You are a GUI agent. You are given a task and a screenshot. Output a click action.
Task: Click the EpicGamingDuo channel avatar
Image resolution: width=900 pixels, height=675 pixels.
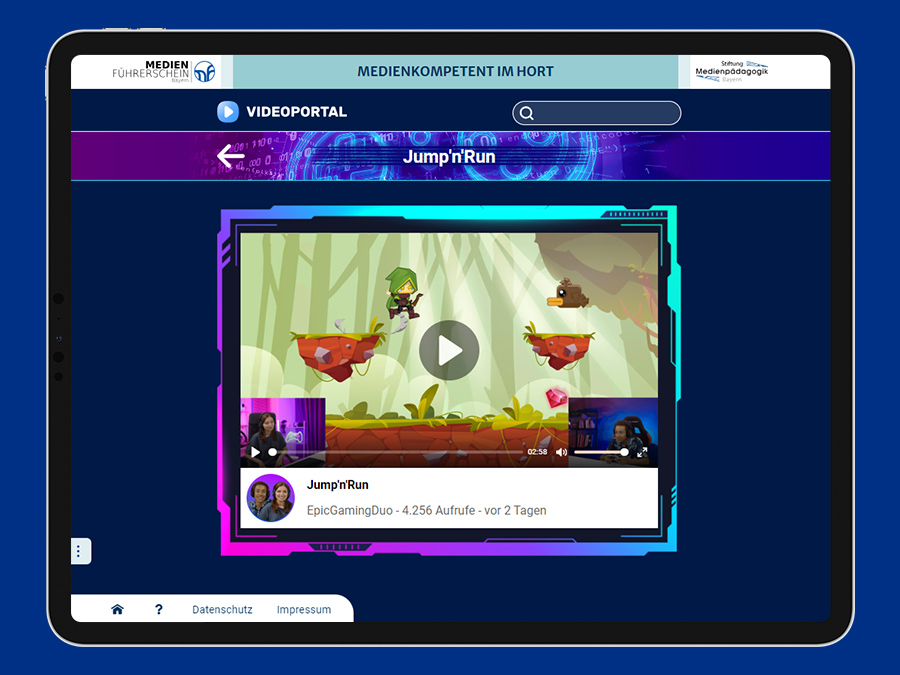click(271, 498)
